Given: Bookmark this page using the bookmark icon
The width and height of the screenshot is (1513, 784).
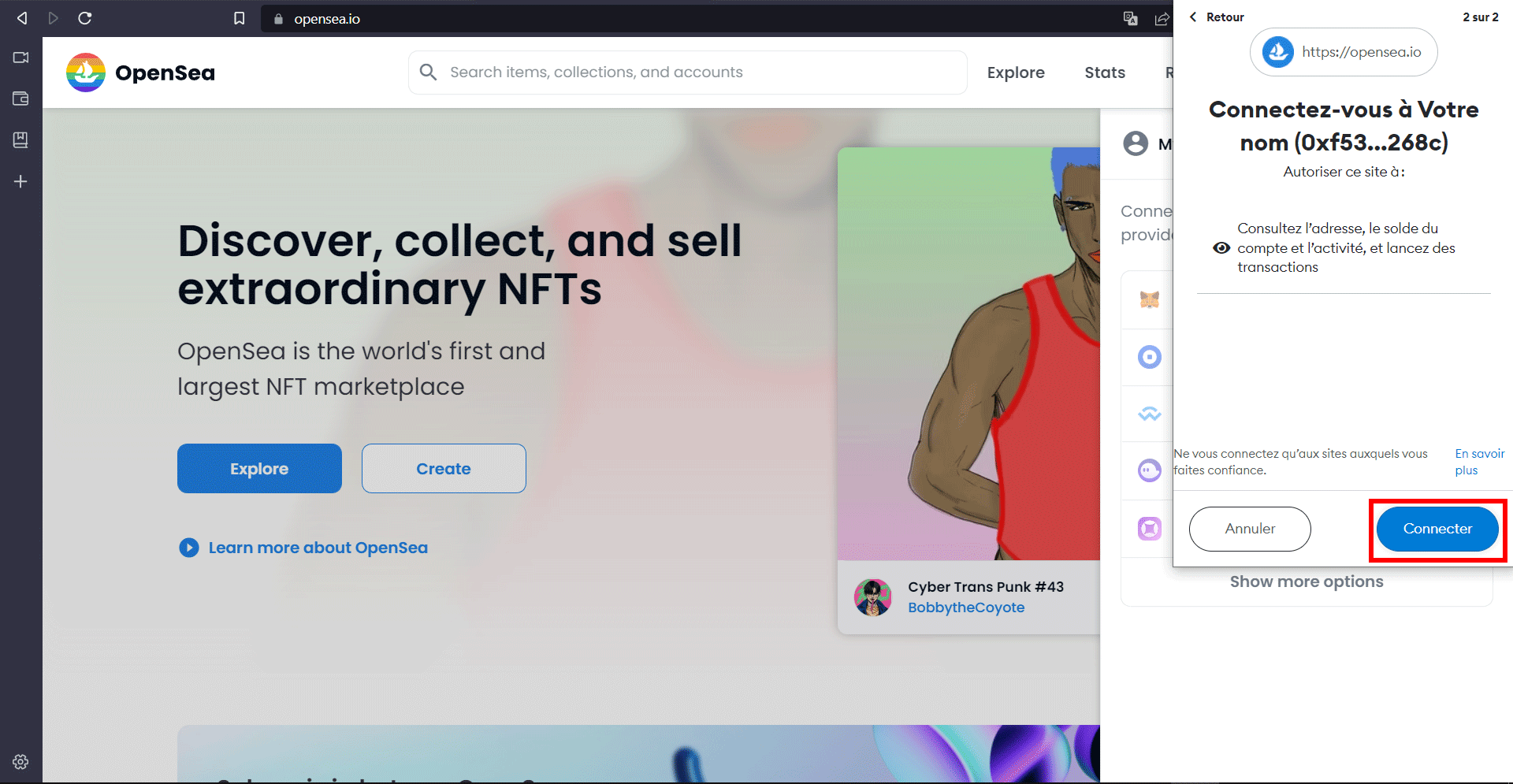Looking at the screenshot, I should pos(240,18).
